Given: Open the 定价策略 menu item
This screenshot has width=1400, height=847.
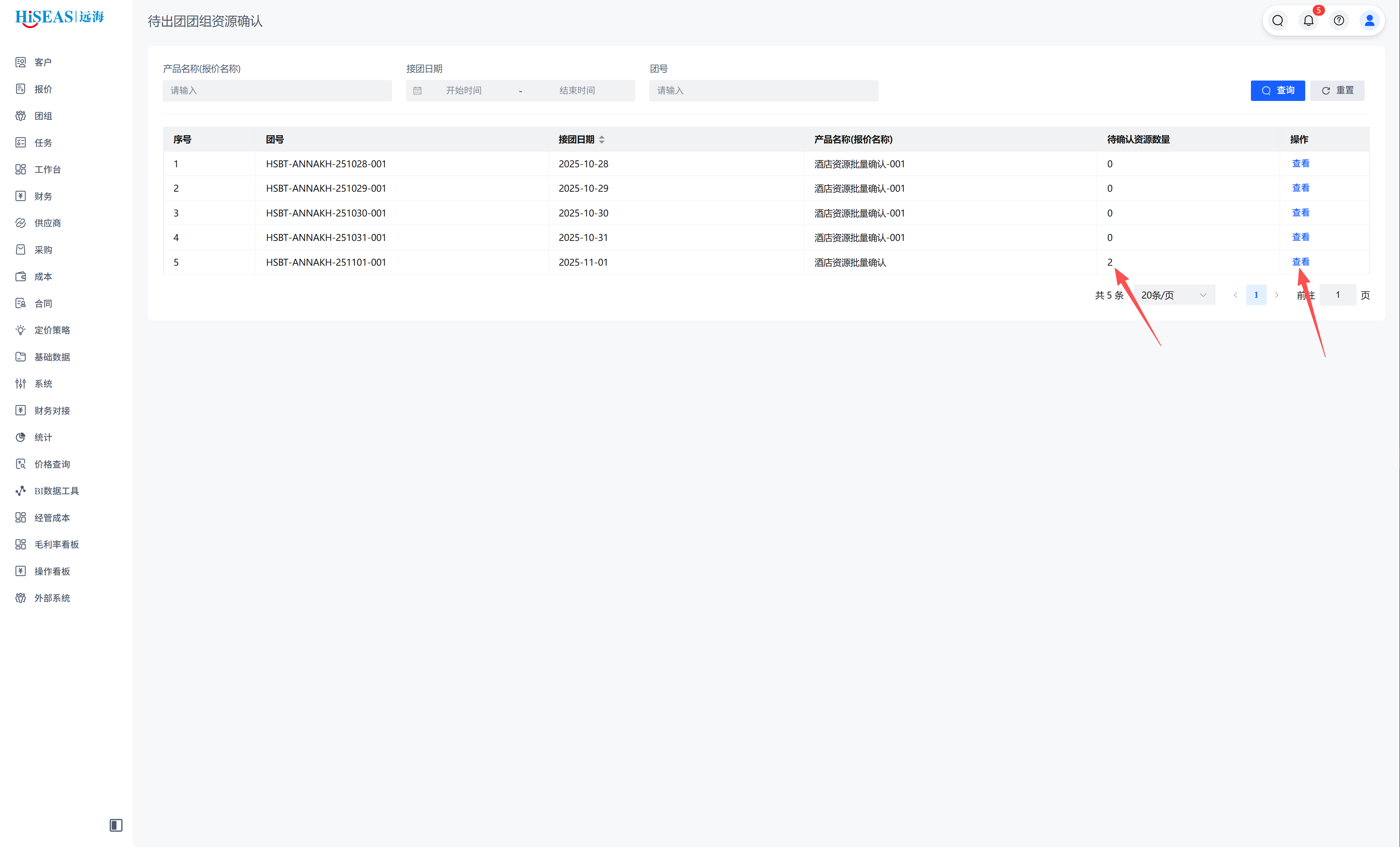Looking at the screenshot, I should coord(52,330).
